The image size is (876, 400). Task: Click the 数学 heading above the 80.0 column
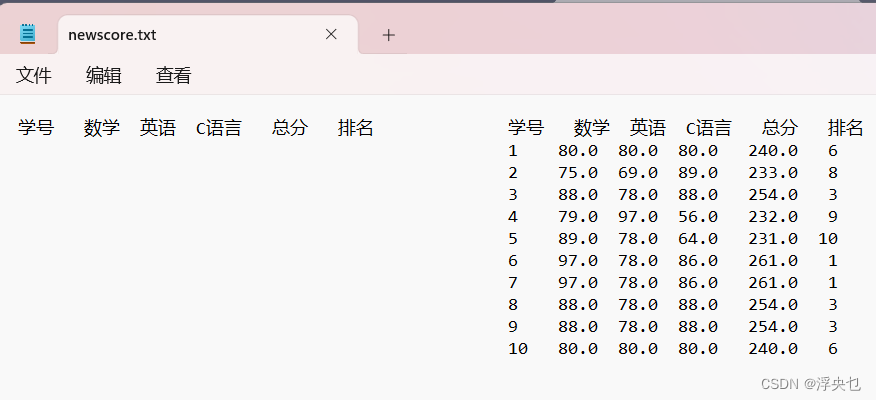592,128
